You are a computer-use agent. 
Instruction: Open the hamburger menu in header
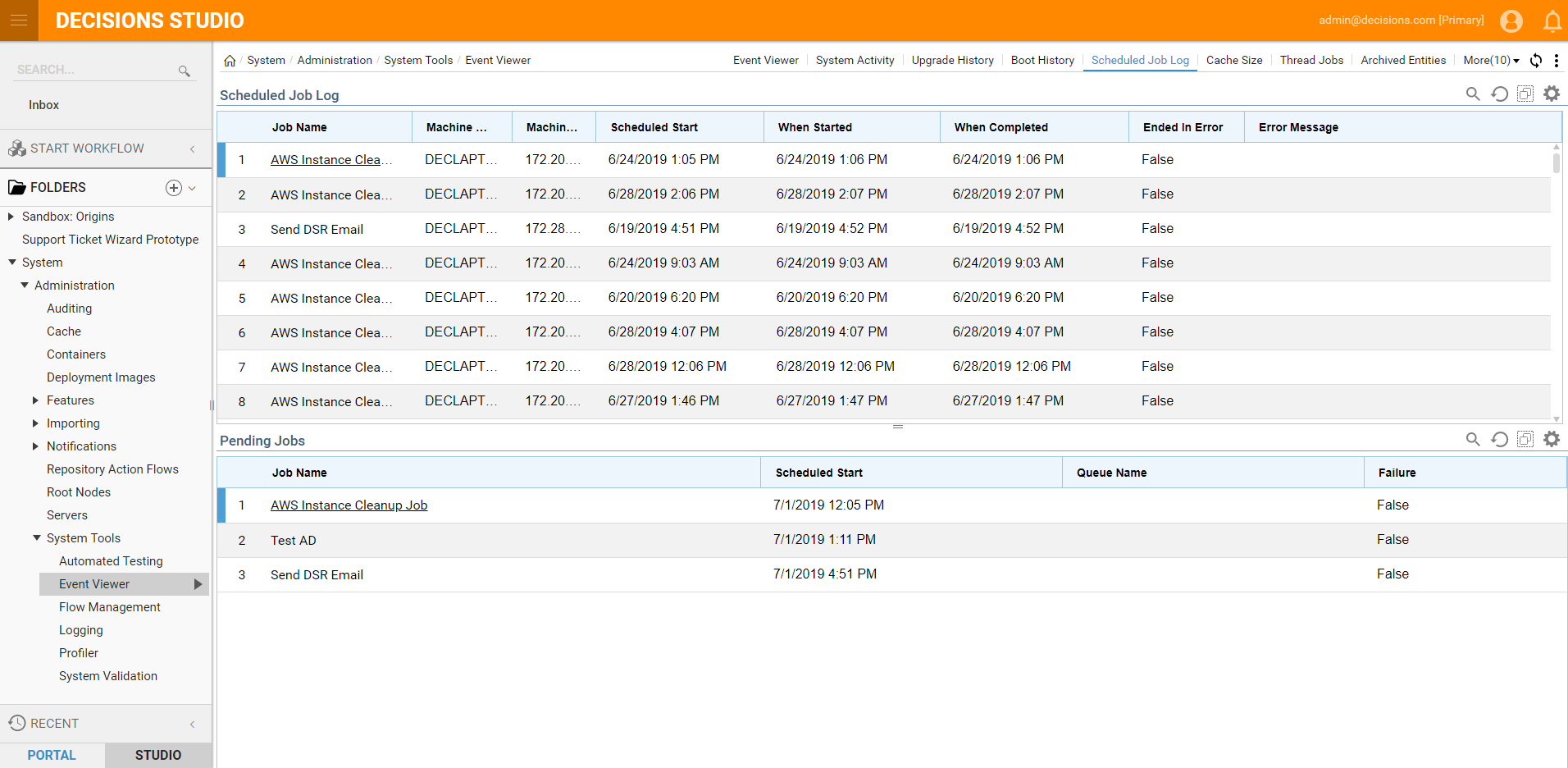coord(19,21)
